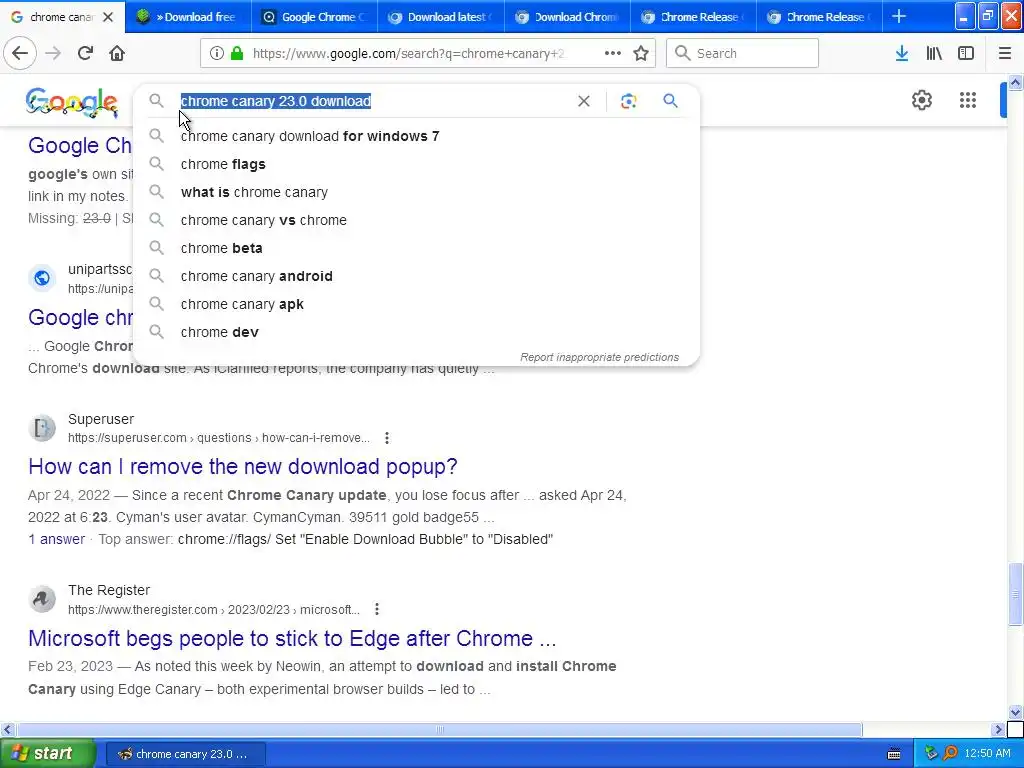
Task: Switch to the Download Chrom tab
Action: pyautogui.click(x=568, y=17)
